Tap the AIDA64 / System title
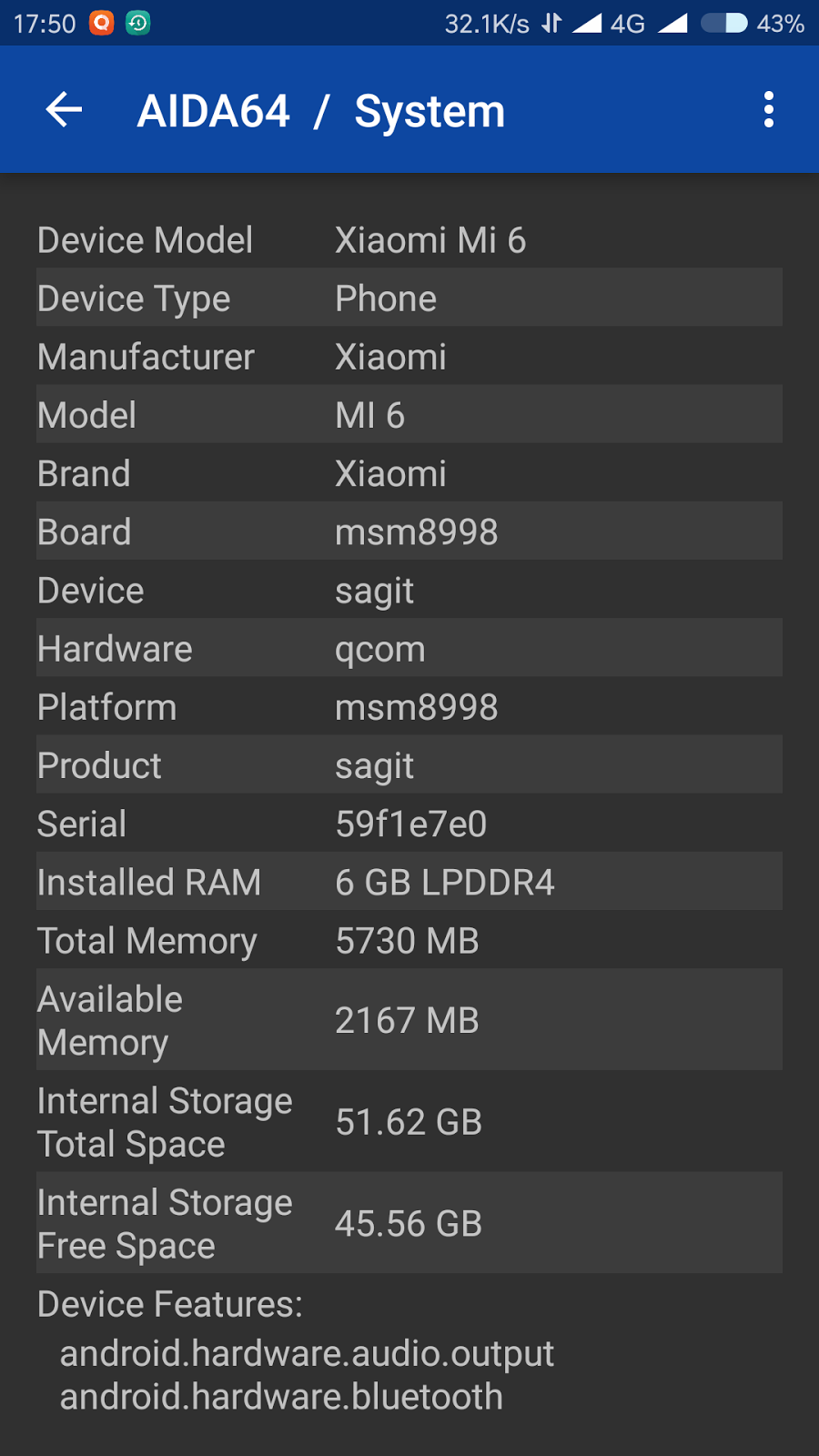This screenshot has width=819, height=1456. (320, 111)
